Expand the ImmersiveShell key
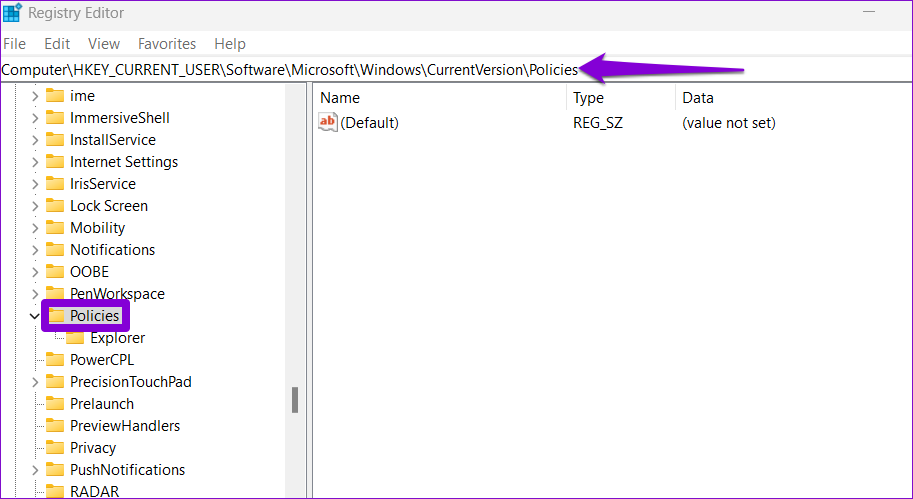Image resolution: width=913 pixels, height=499 pixels. (35, 118)
